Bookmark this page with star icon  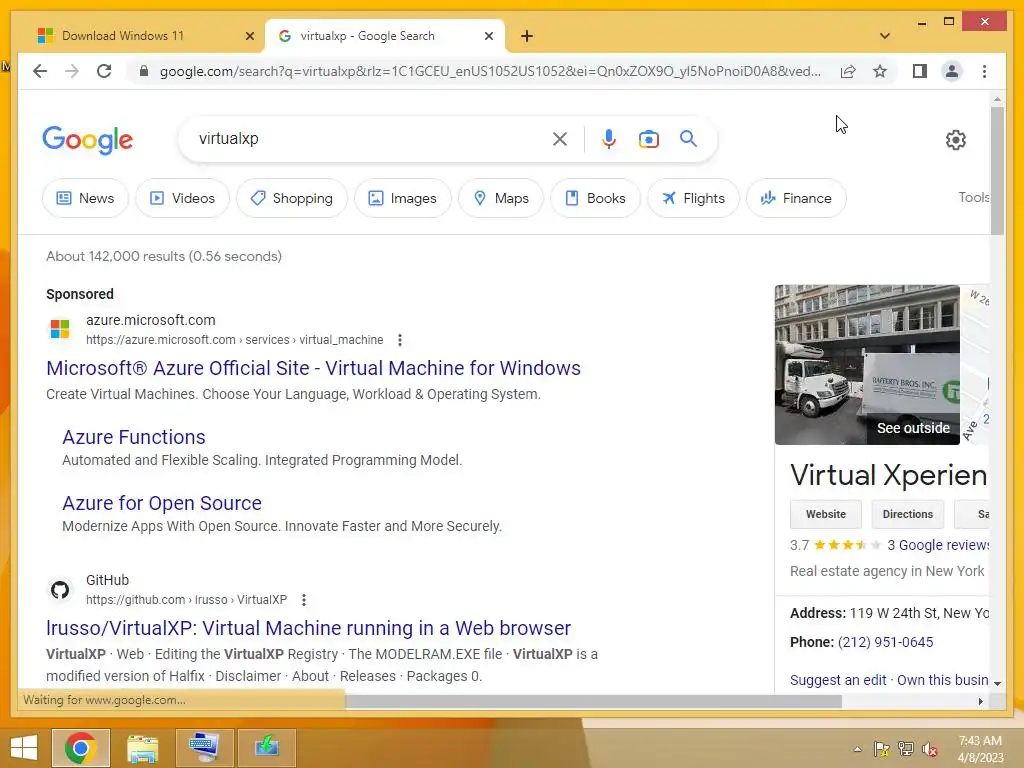coord(880,71)
